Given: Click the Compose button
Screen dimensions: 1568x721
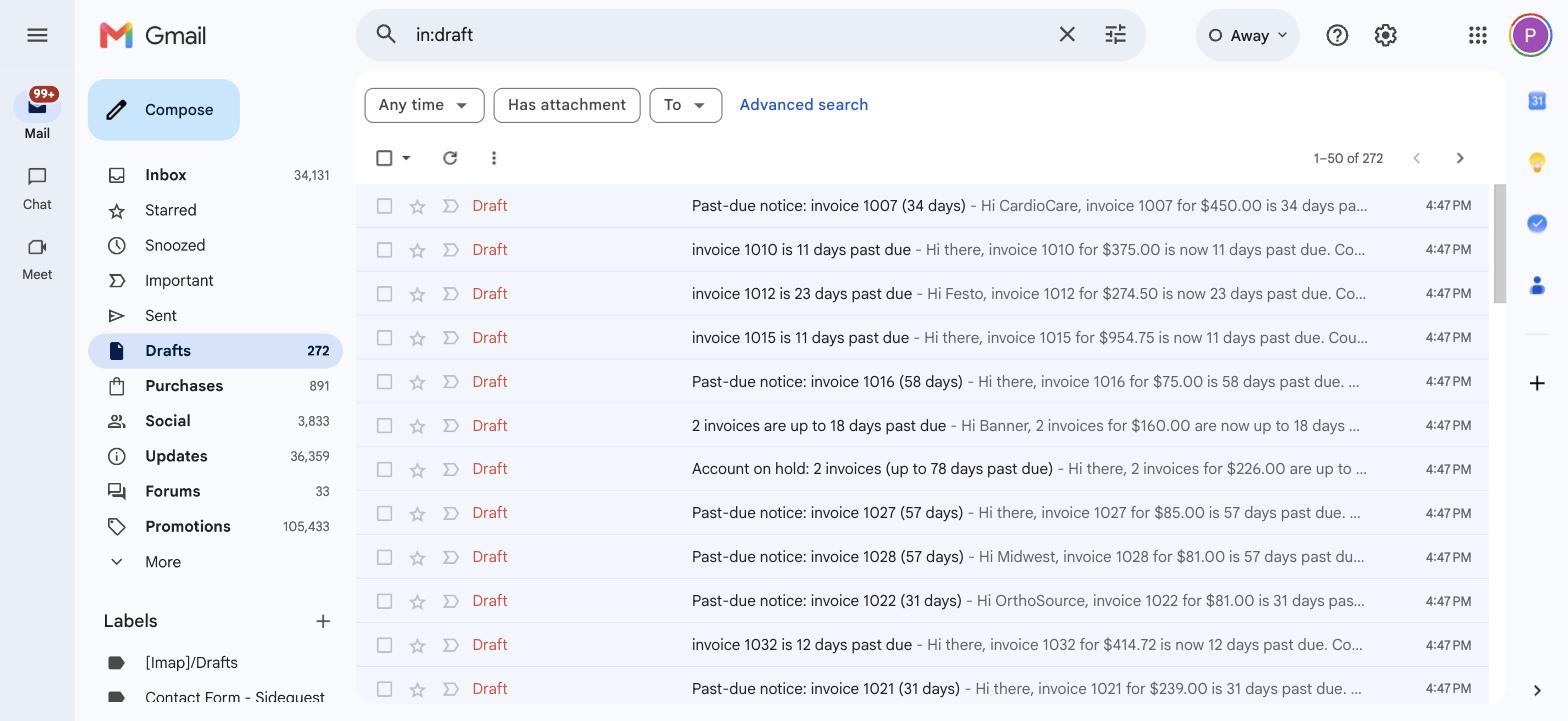Looking at the screenshot, I should (x=164, y=110).
